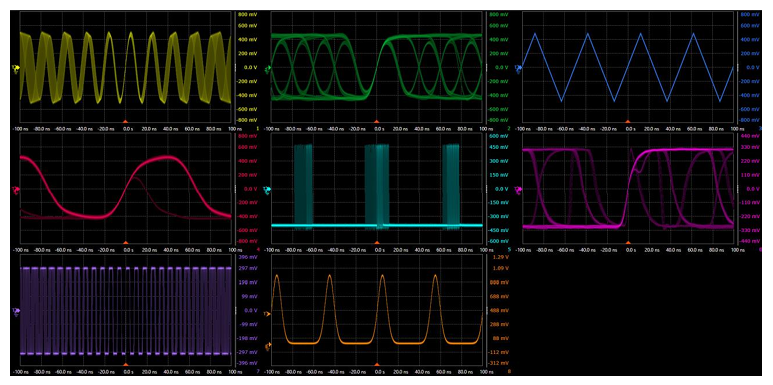Click the trigger position marker under green eye diagram
The height and width of the screenshot is (385, 773).
tap(377, 121)
